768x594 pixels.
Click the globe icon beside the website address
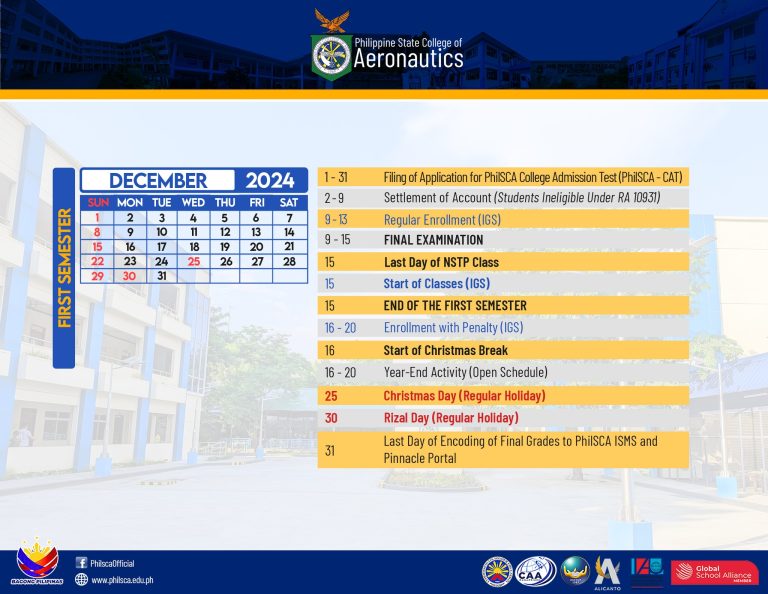81,579
